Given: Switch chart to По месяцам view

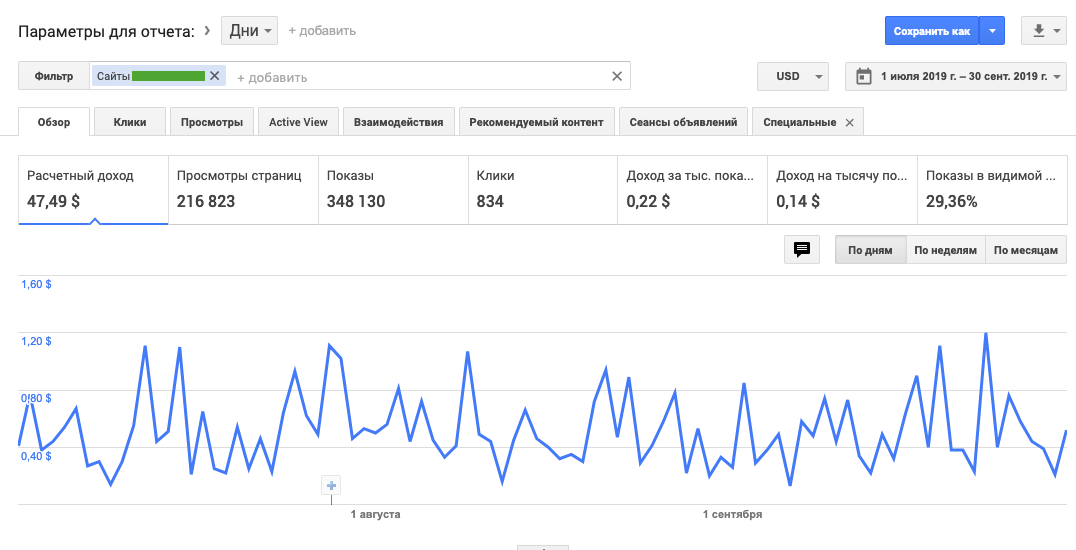Looking at the screenshot, I should [1026, 250].
